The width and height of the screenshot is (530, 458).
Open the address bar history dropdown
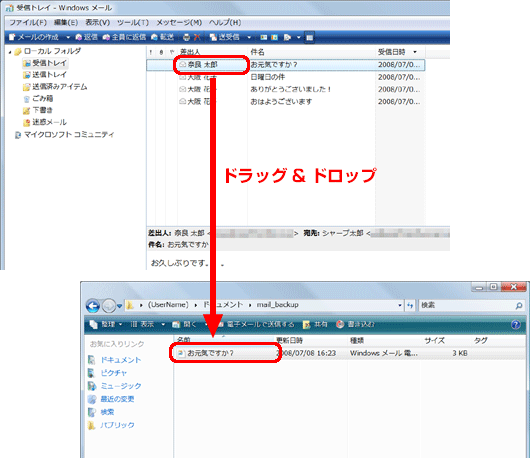pyautogui.click(x=400, y=305)
